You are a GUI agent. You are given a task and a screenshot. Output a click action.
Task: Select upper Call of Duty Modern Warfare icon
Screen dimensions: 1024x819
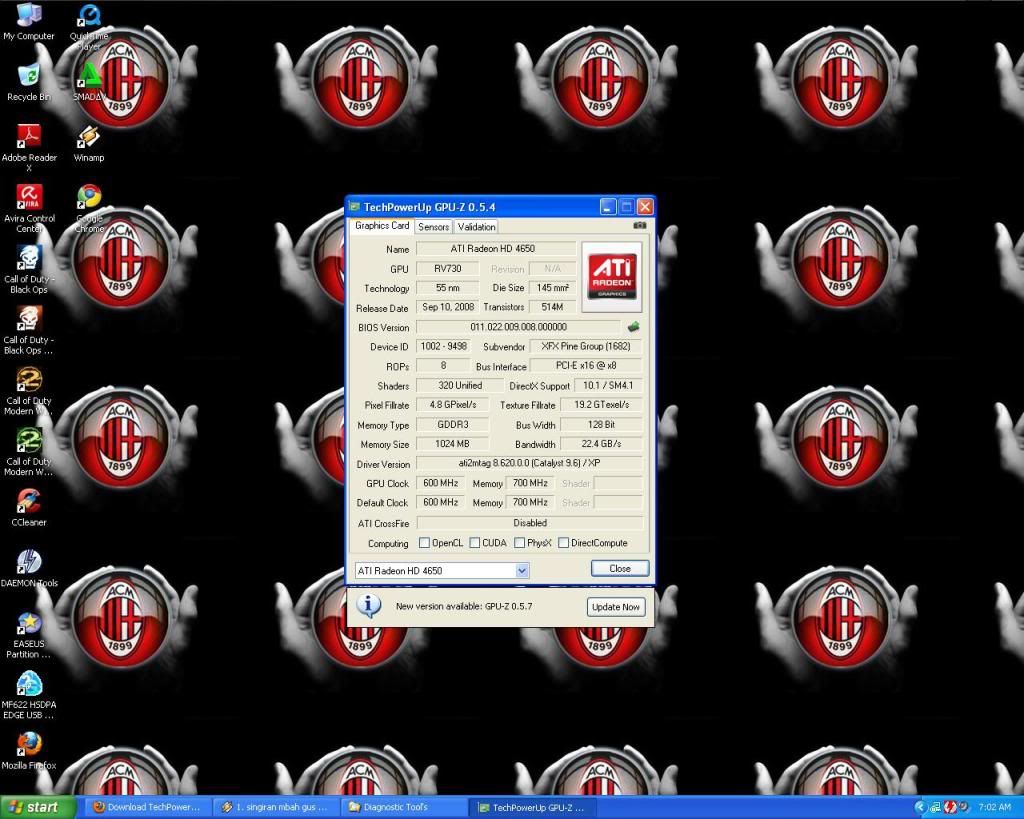(x=29, y=391)
